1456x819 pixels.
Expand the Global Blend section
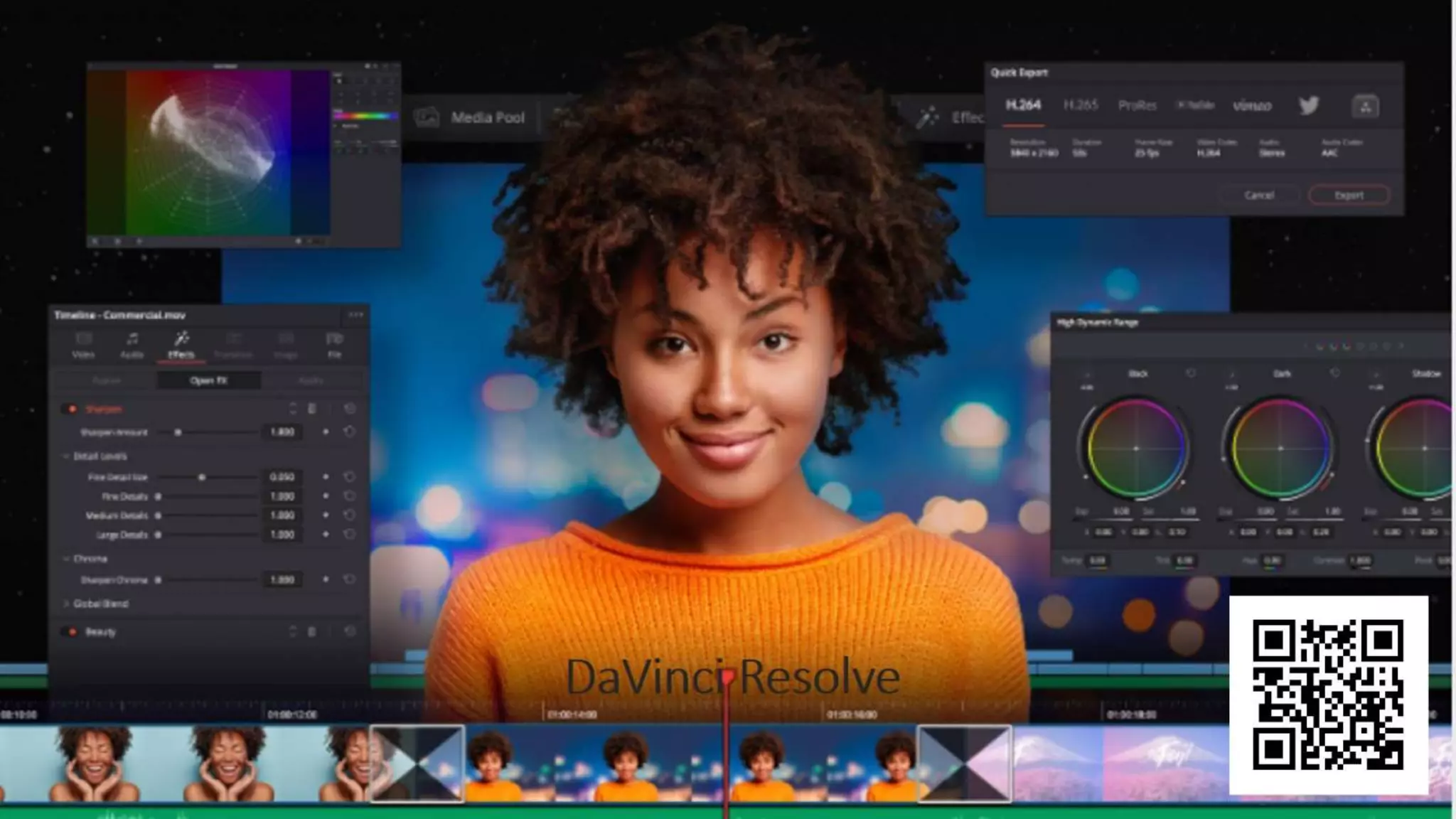(x=66, y=604)
